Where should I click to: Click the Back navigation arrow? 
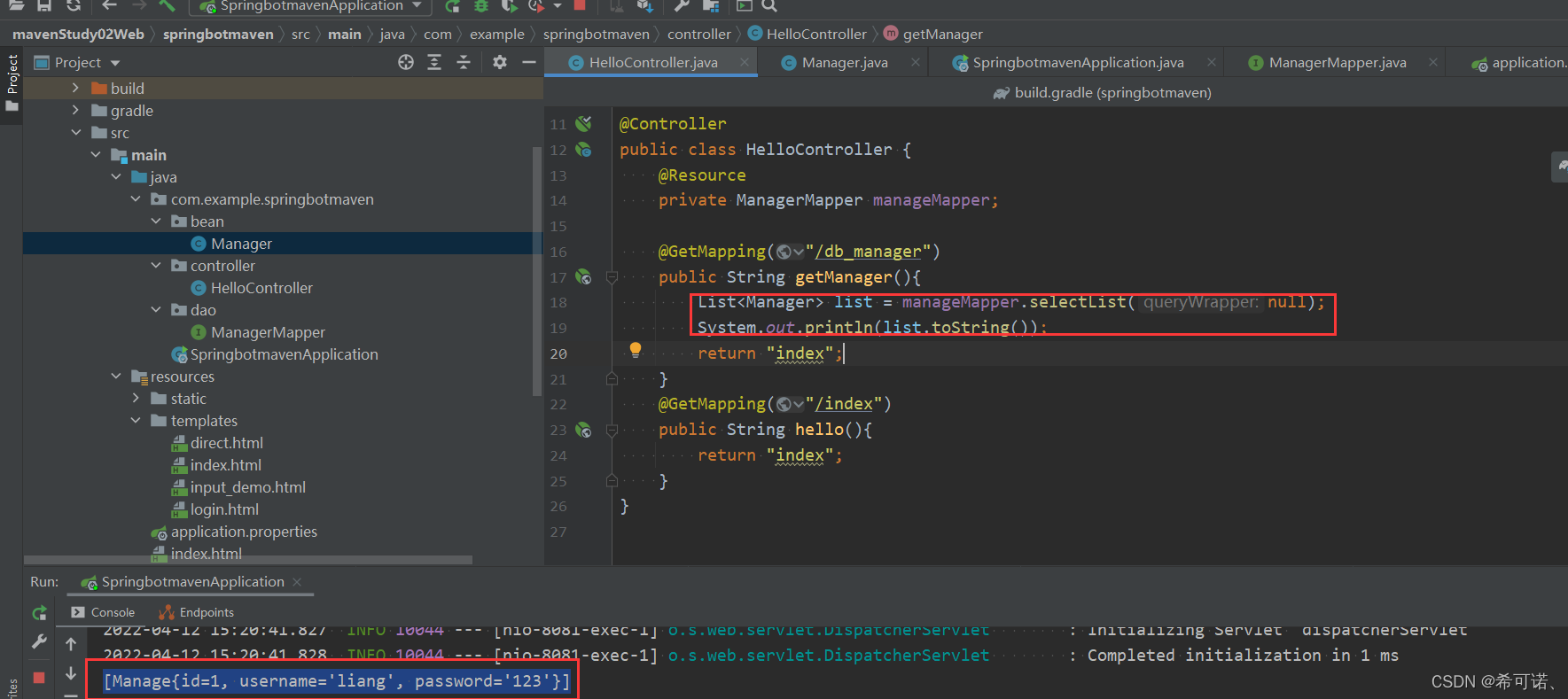click(109, 5)
